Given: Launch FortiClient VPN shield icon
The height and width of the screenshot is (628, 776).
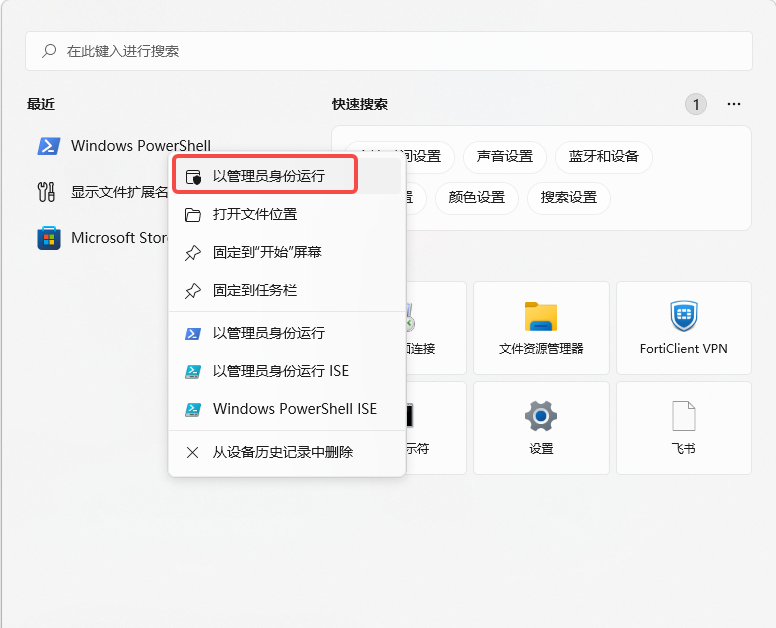Looking at the screenshot, I should [x=684, y=316].
